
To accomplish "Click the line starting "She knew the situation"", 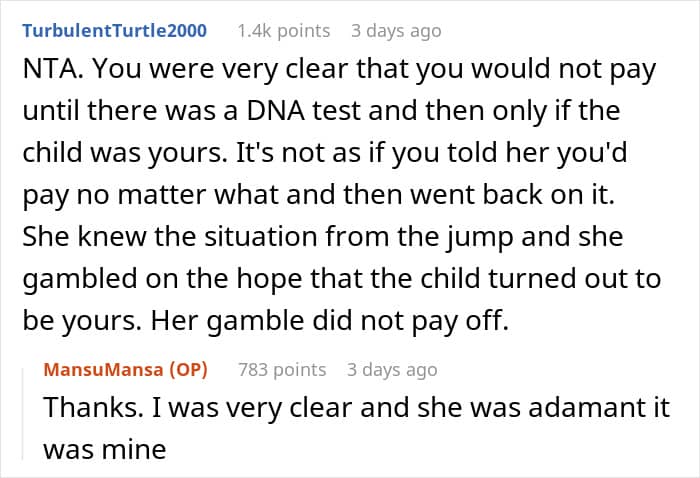I will (x=323, y=237).
